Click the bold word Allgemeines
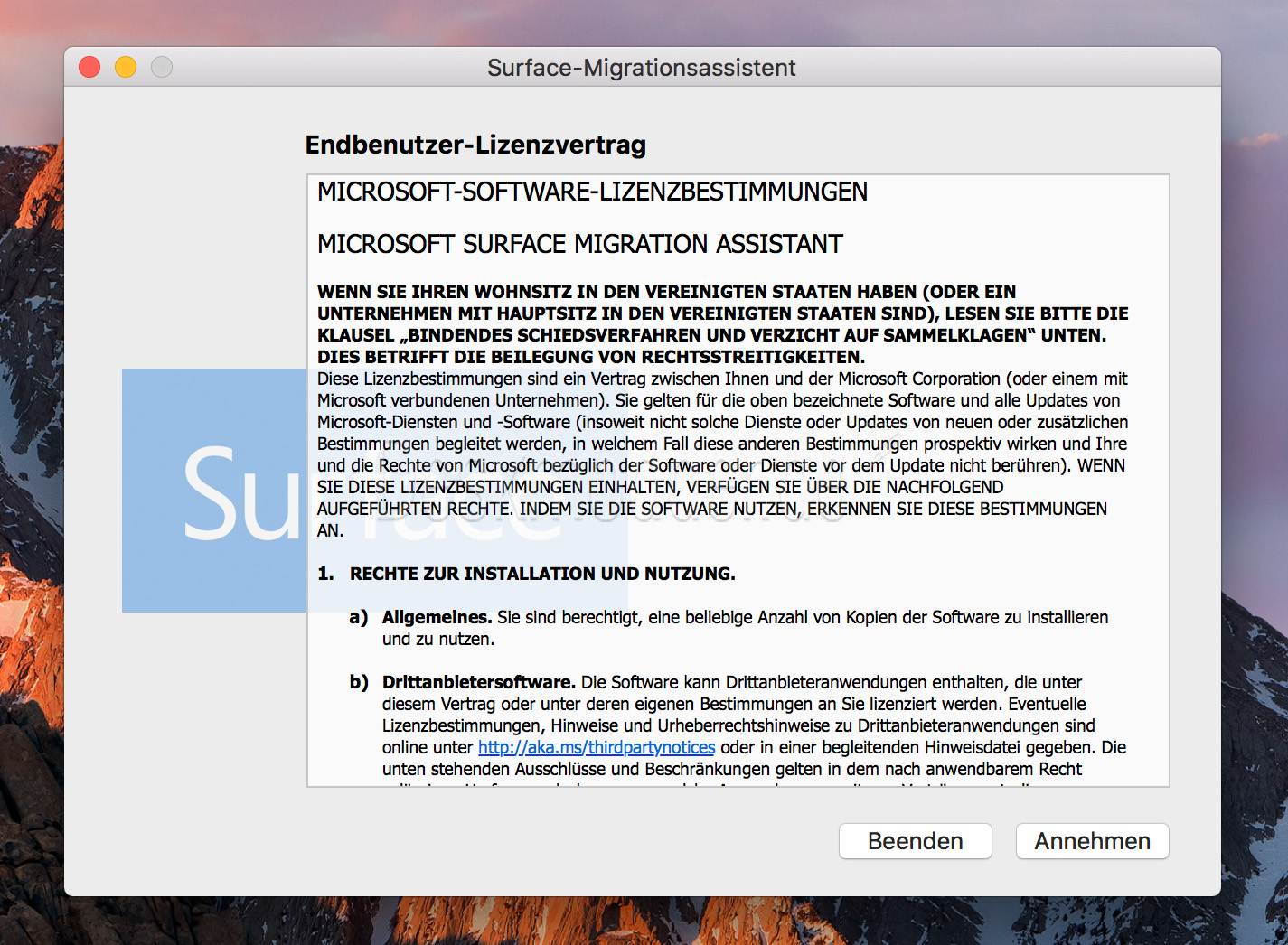The height and width of the screenshot is (945, 1288). 437,617
